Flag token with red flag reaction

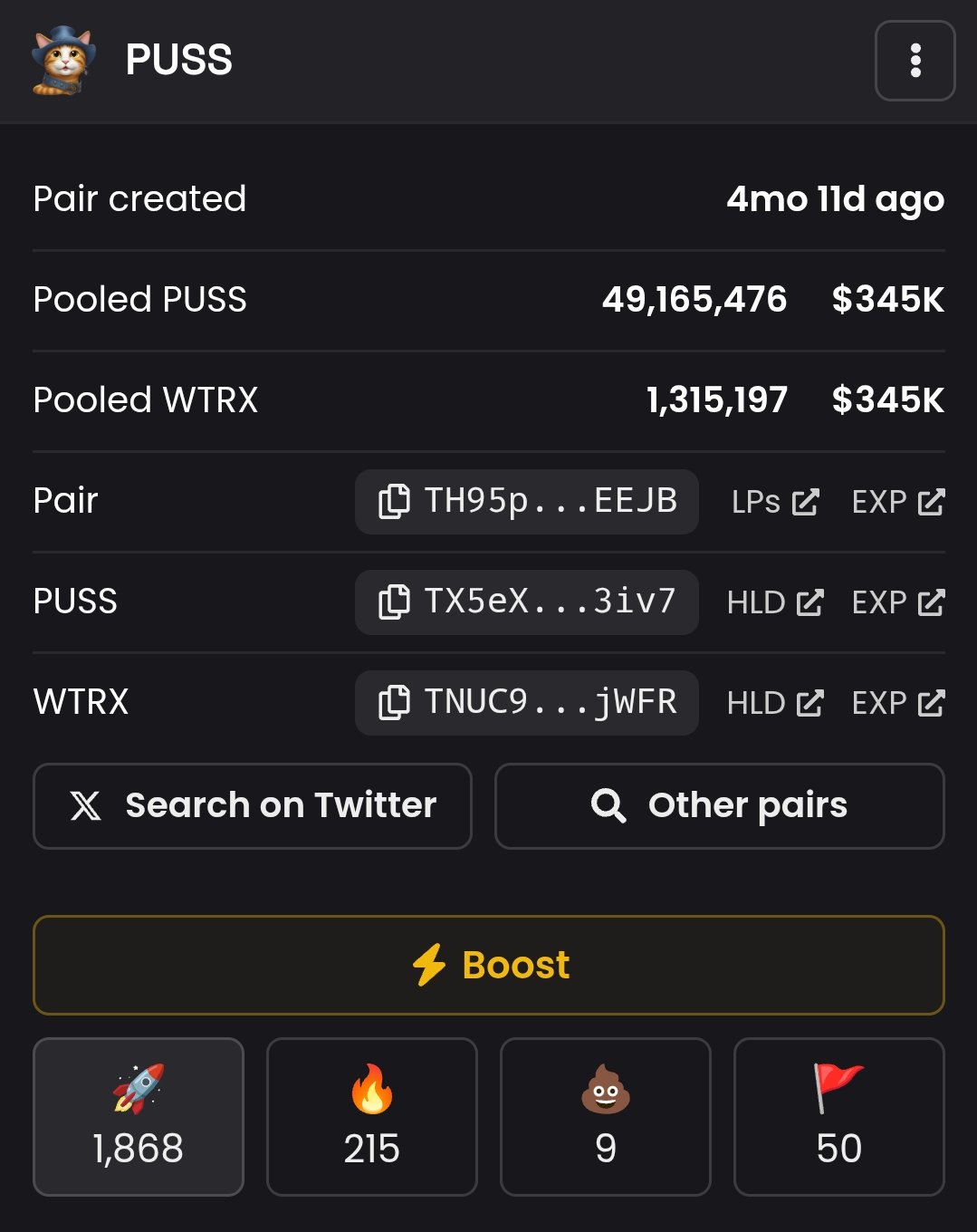[839, 1117]
